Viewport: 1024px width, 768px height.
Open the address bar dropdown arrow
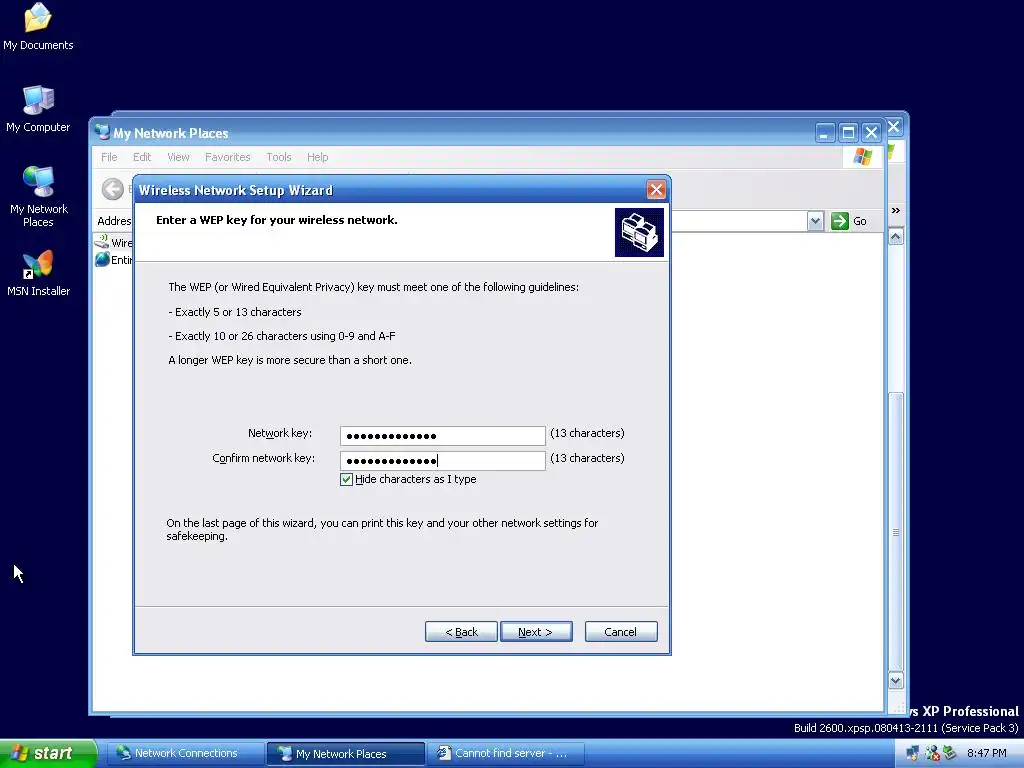click(x=814, y=221)
